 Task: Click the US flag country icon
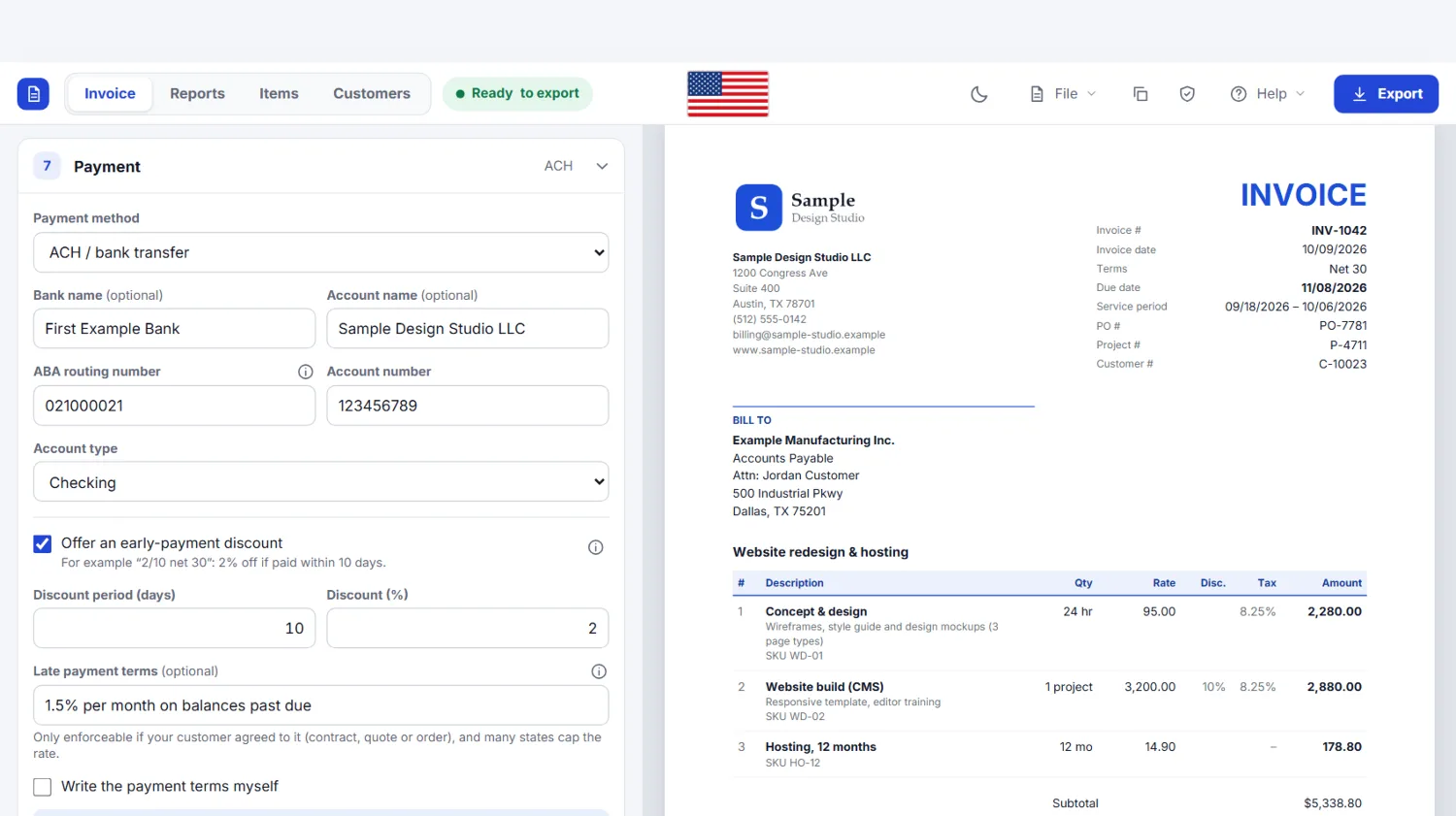(x=728, y=94)
